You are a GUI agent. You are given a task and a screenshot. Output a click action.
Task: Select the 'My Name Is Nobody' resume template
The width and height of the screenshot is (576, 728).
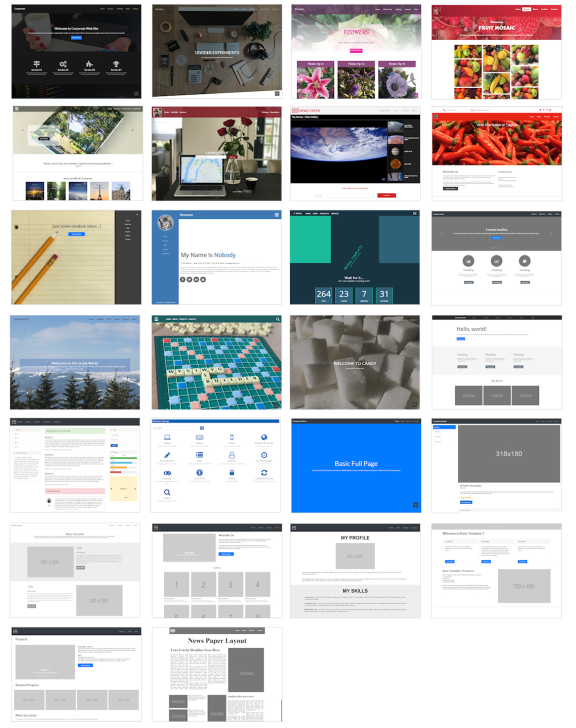pos(216,257)
